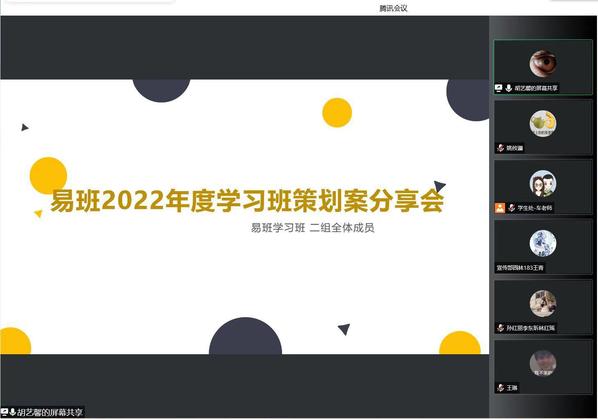The height and width of the screenshot is (419, 598).
Task: Click the microphone icon in the top participant tile
Action: (508, 88)
